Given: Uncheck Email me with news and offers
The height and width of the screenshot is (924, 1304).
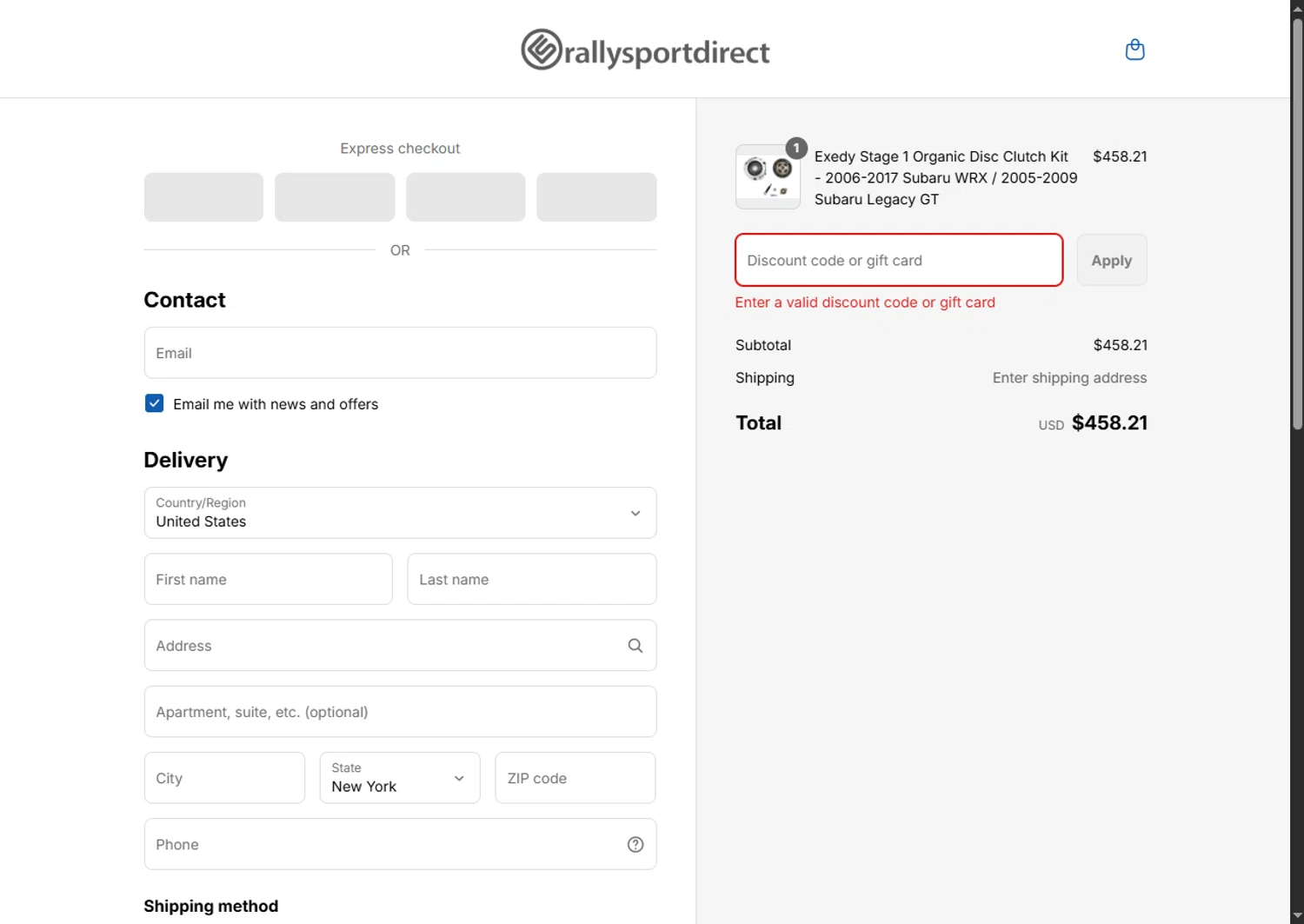Looking at the screenshot, I should pyautogui.click(x=154, y=403).
